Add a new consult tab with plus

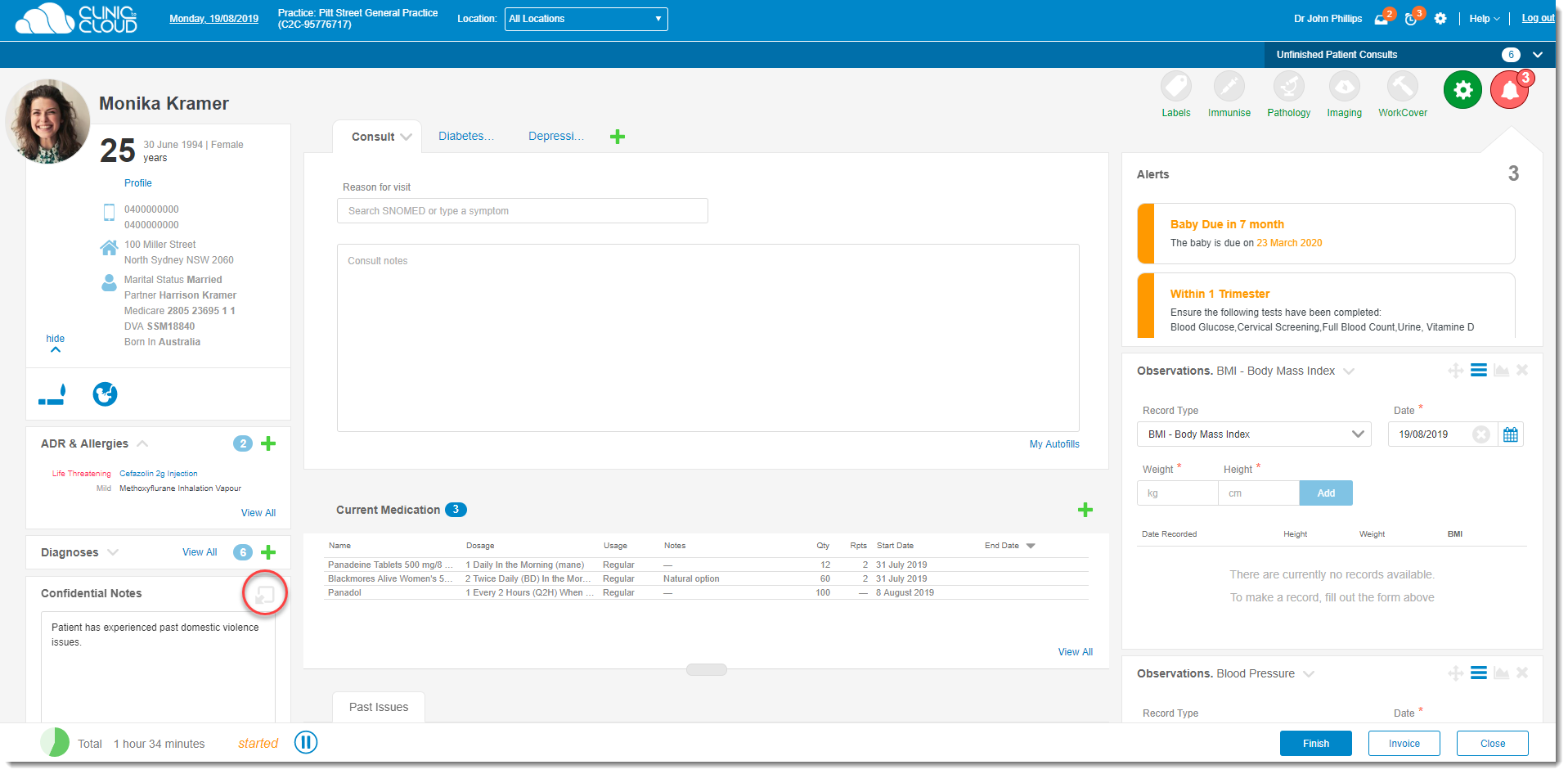pos(618,137)
